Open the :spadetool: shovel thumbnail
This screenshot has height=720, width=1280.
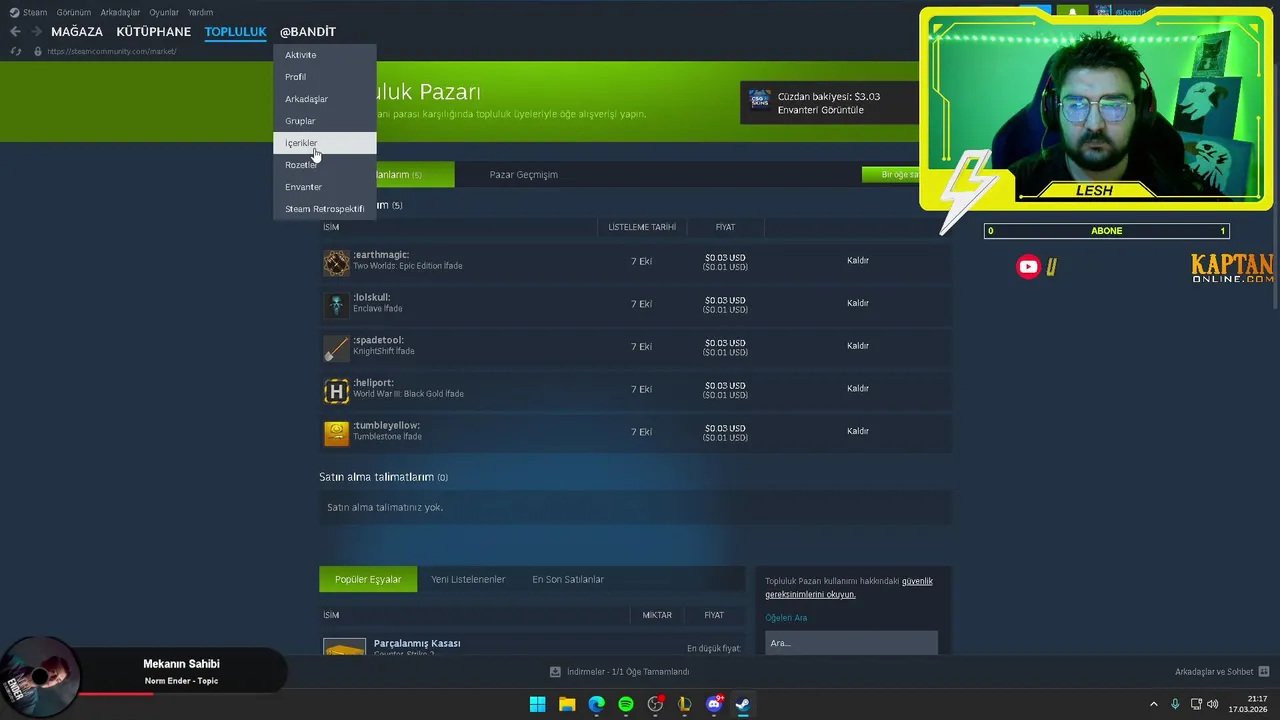[x=336, y=348]
